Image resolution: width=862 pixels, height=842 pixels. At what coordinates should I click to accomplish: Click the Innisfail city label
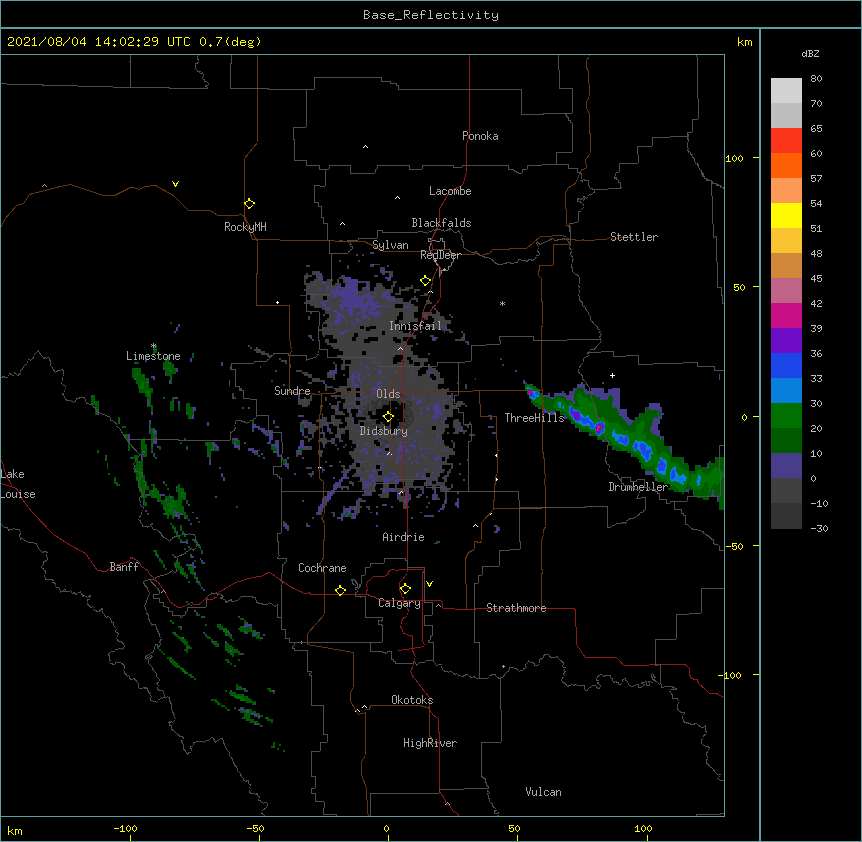[x=415, y=326]
